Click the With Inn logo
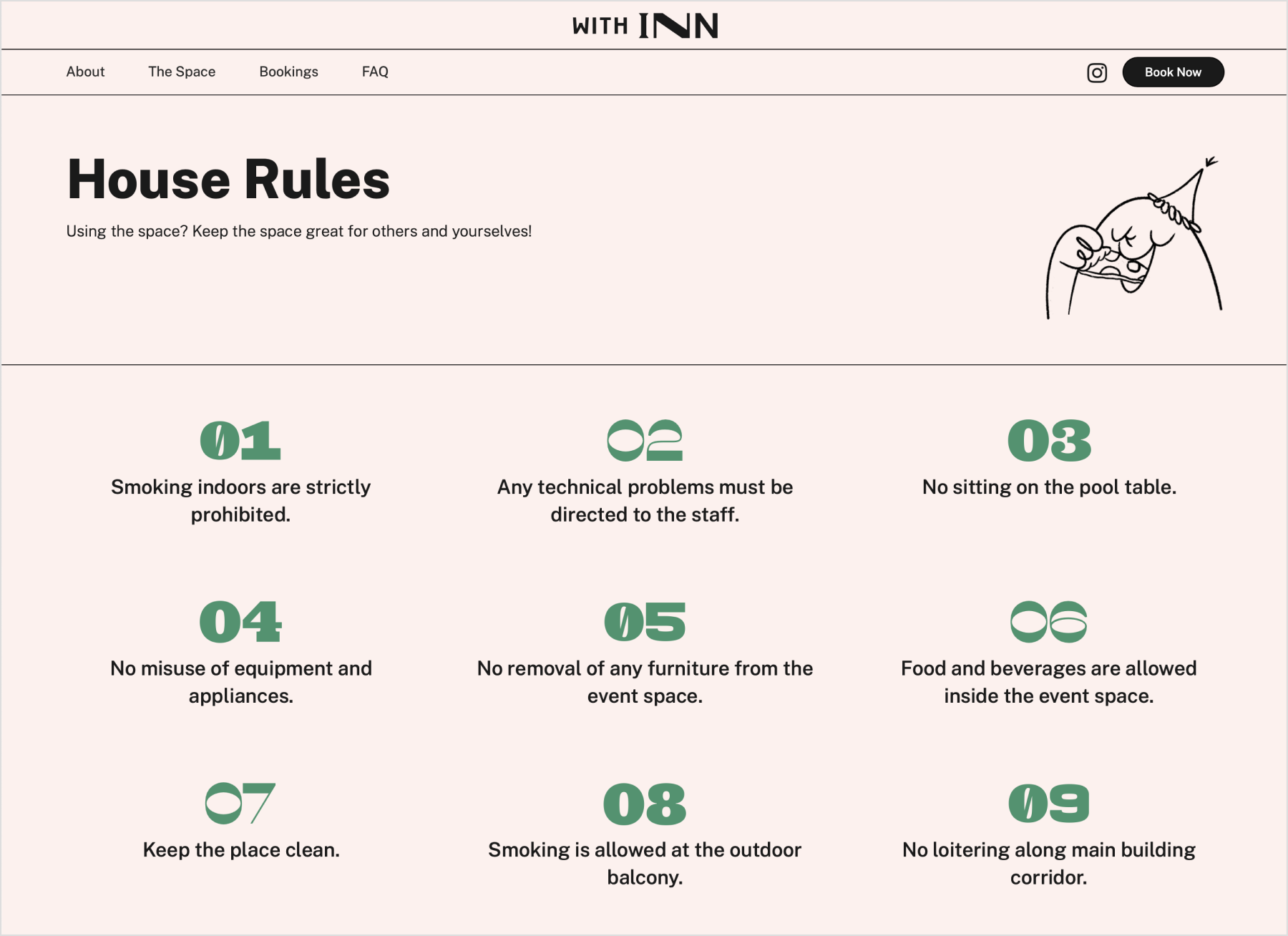Viewport: 1288px width, 936px height. [645, 26]
